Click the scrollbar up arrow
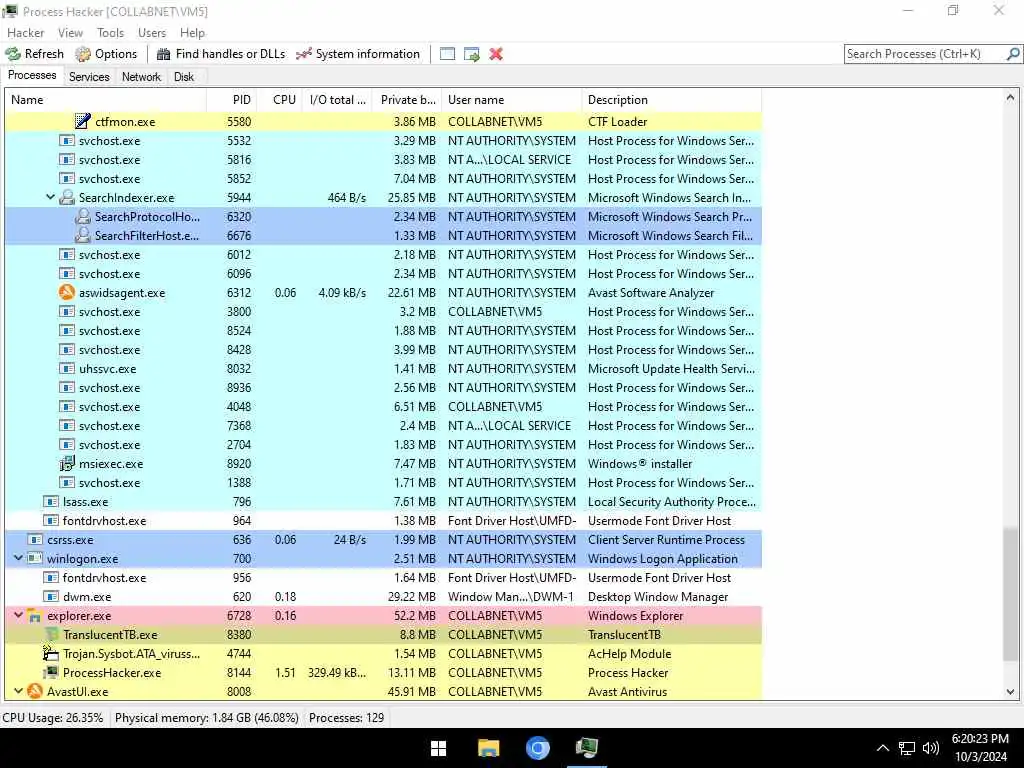The width and height of the screenshot is (1024, 768). pos(1010,97)
